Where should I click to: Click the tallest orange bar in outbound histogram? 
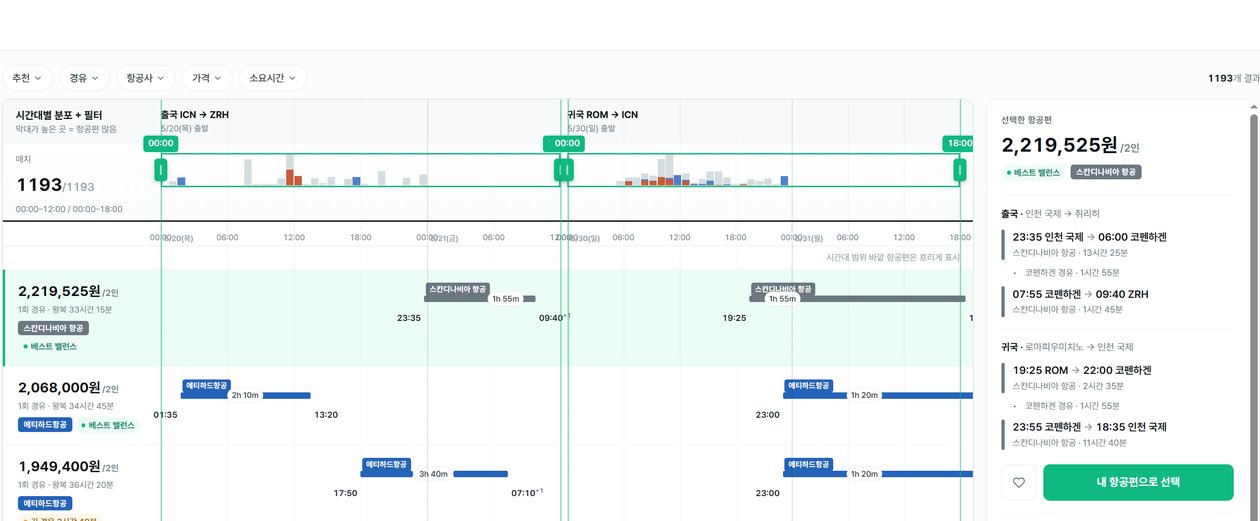(290, 177)
